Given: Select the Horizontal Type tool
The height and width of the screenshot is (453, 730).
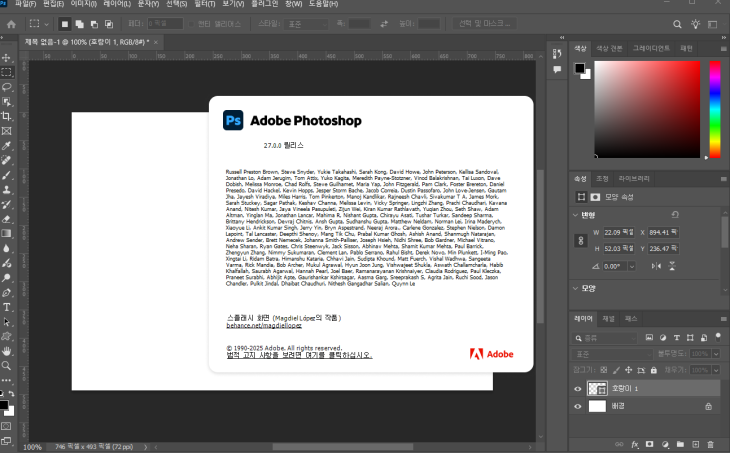Looking at the screenshot, I should click(7, 307).
